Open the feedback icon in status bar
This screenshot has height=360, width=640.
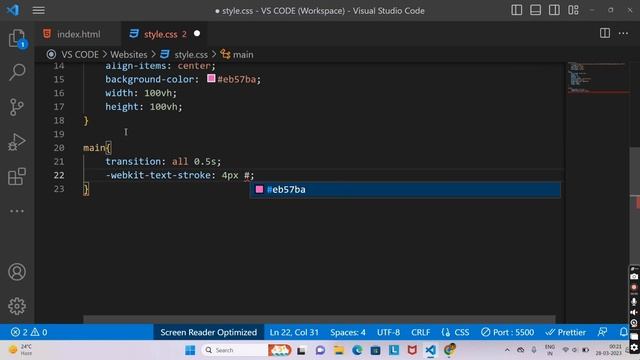(602, 332)
